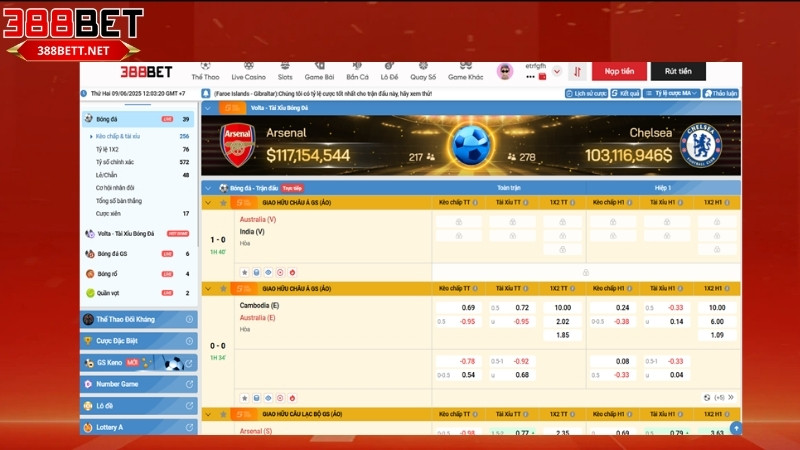Open Bóng đá GS in sidebar

138,254
